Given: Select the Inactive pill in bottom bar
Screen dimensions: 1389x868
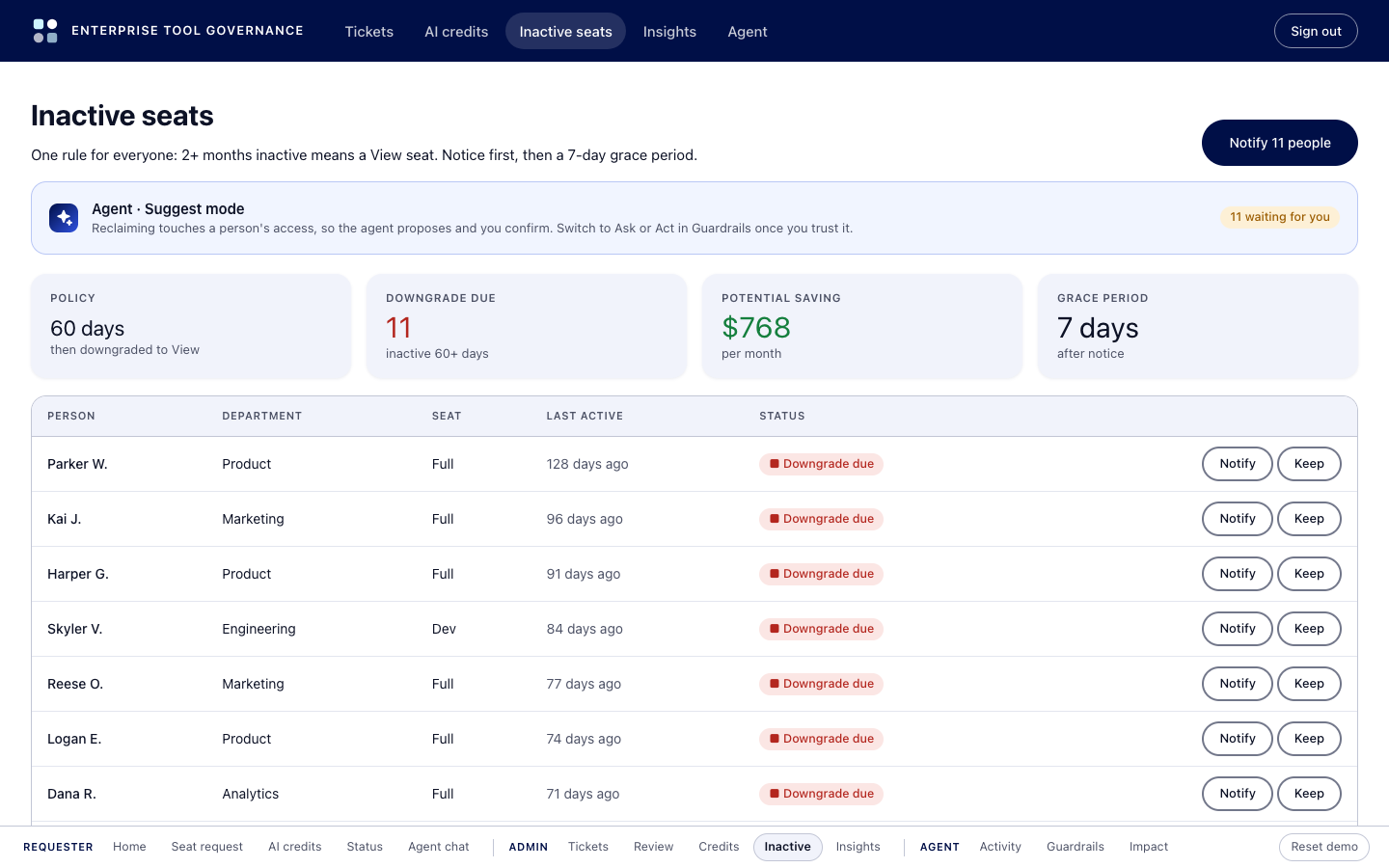Looking at the screenshot, I should (788, 847).
